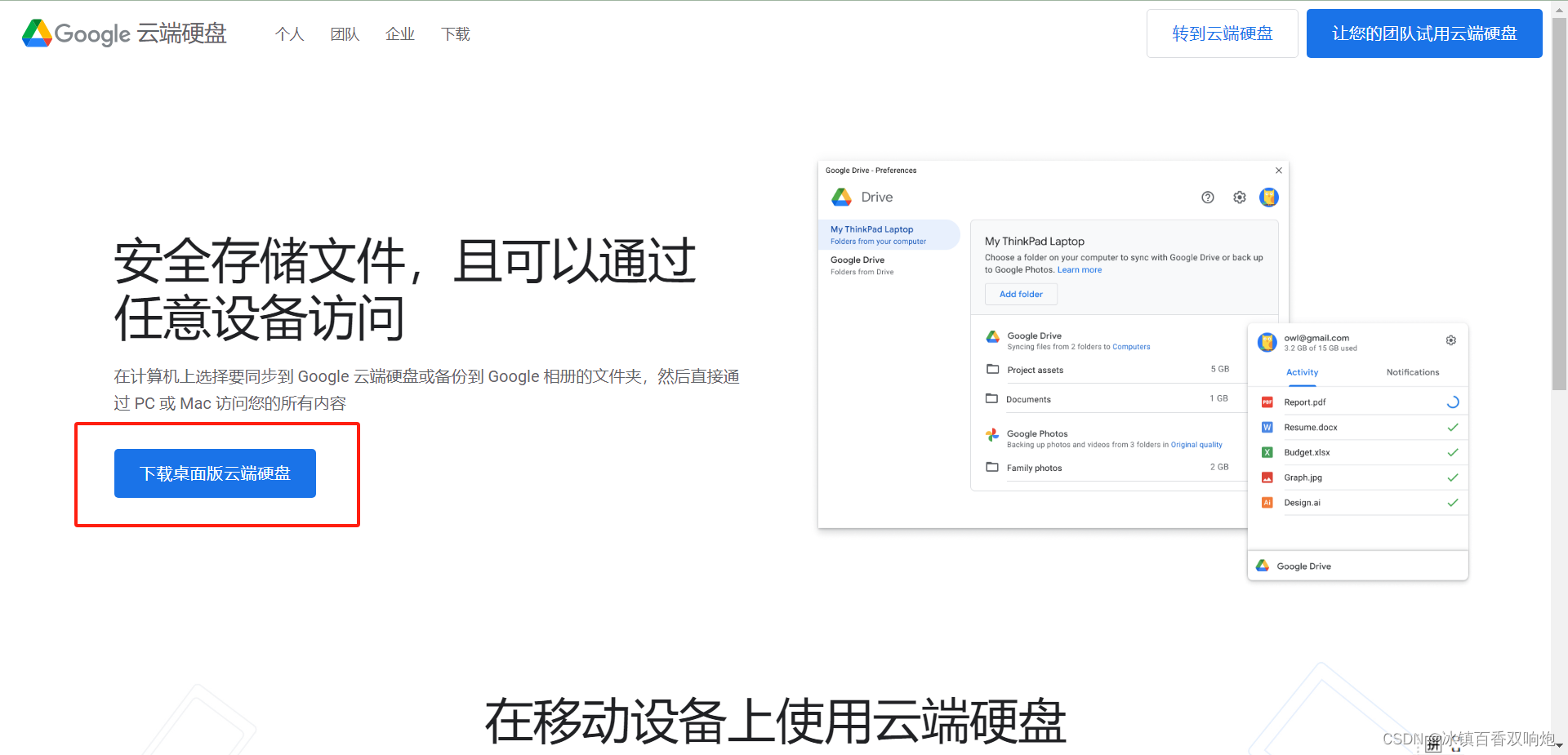The height and width of the screenshot is (755, 1568).
Task: Open the 个人 nav menu item
Action: click(x=289, y=34)
